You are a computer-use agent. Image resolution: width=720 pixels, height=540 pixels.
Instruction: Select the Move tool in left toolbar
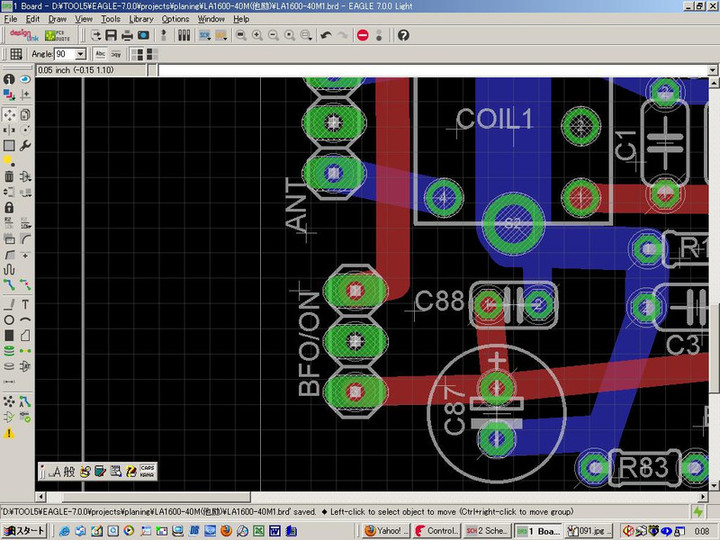coord(9,115)
